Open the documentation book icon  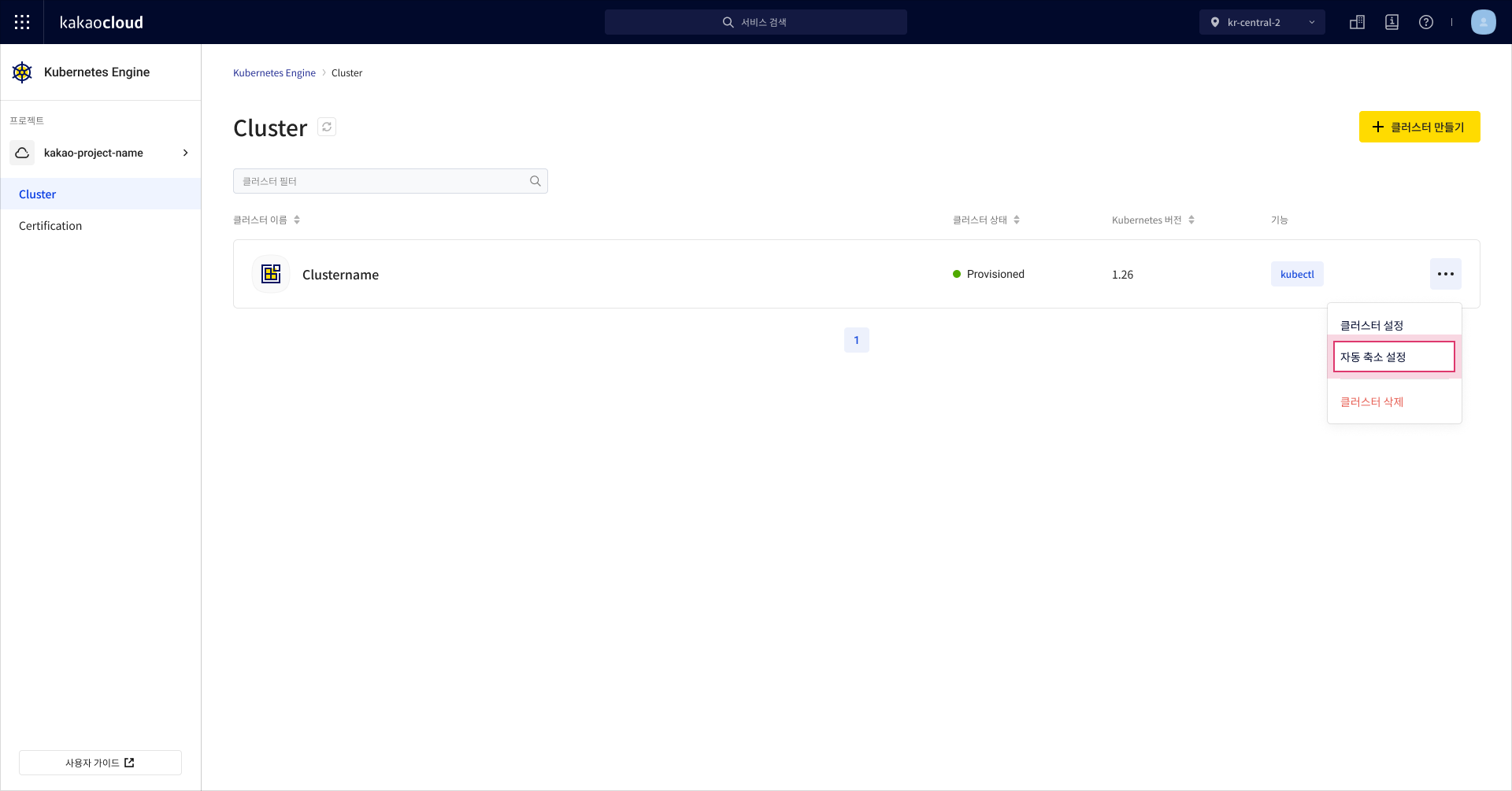tap(1392, 22)
